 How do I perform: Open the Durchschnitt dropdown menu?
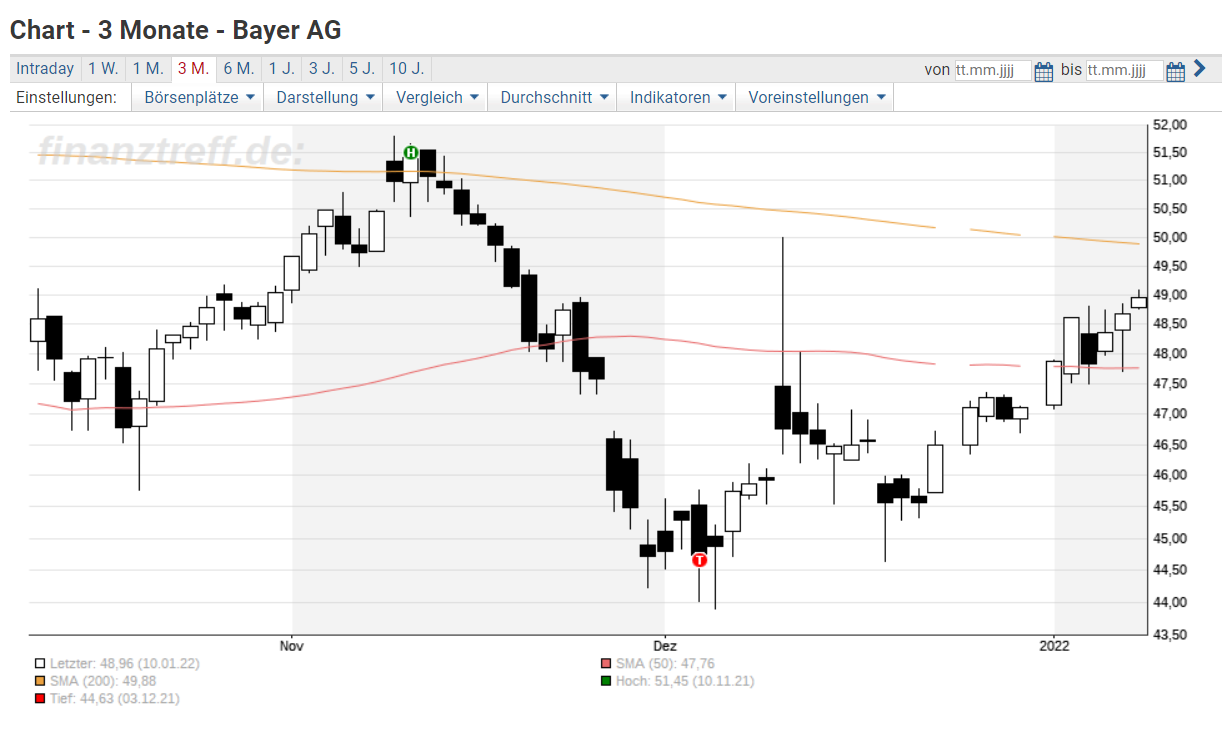(553, 98)
